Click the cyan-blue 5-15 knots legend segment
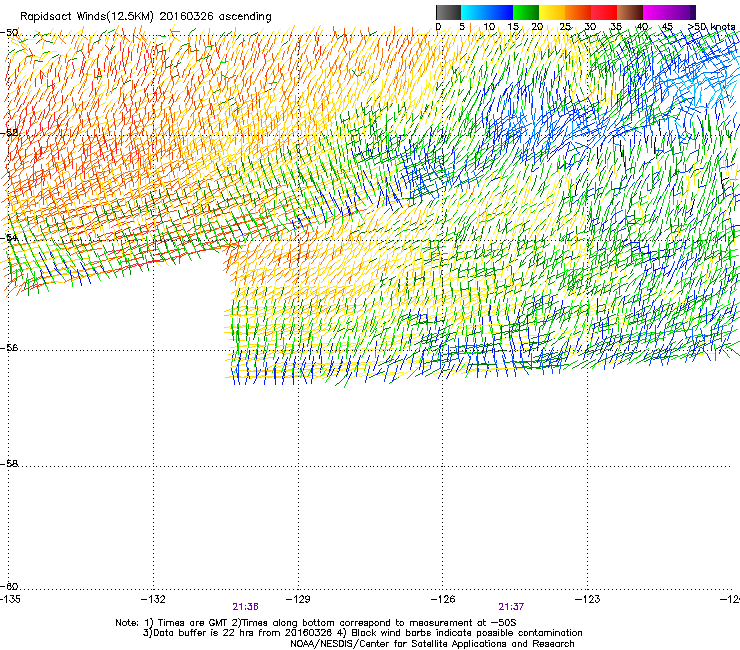This screenshot has height=650, width=740. tap(487, 12)
